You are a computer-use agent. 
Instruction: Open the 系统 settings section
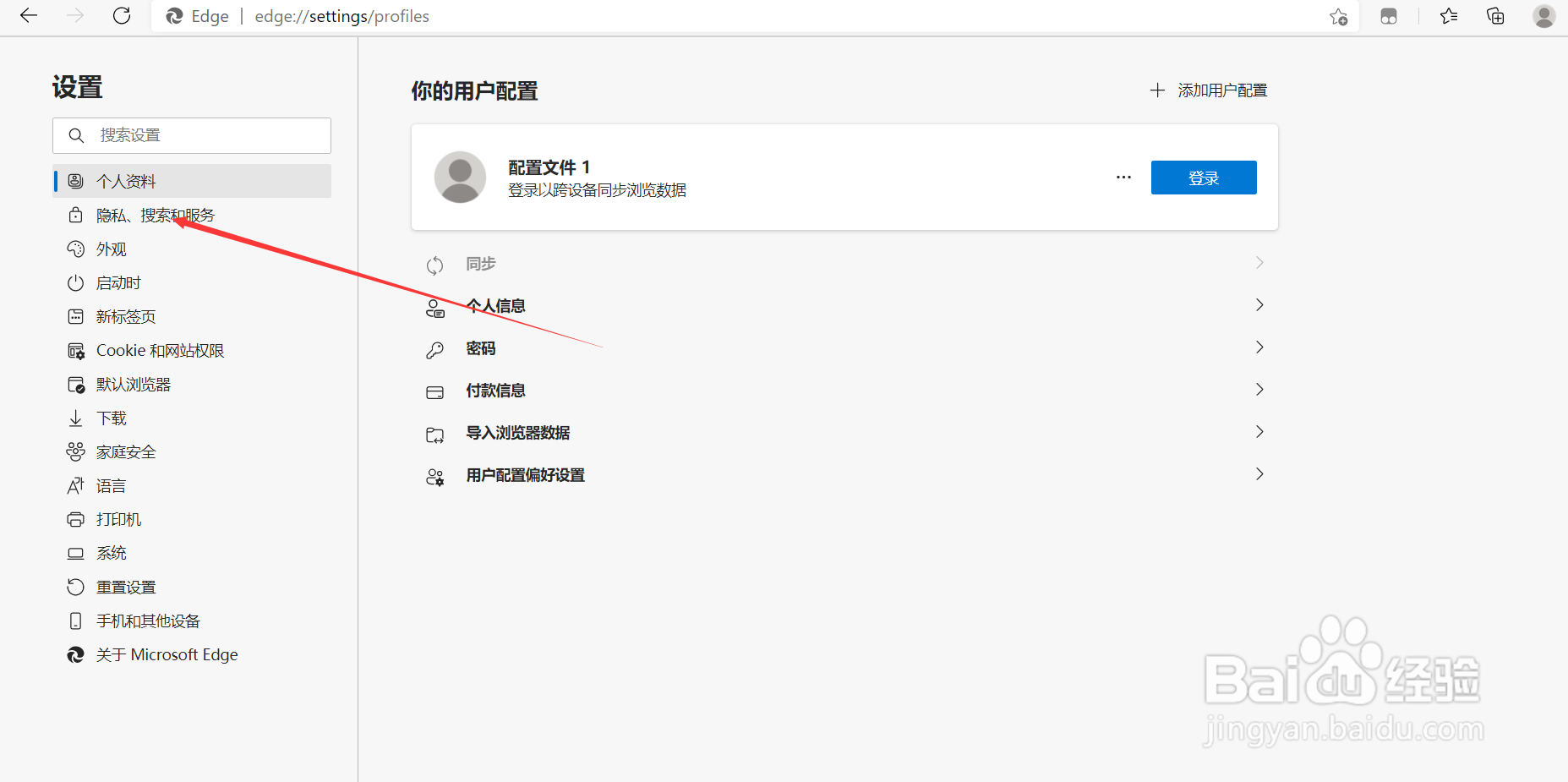click(192, 553)
